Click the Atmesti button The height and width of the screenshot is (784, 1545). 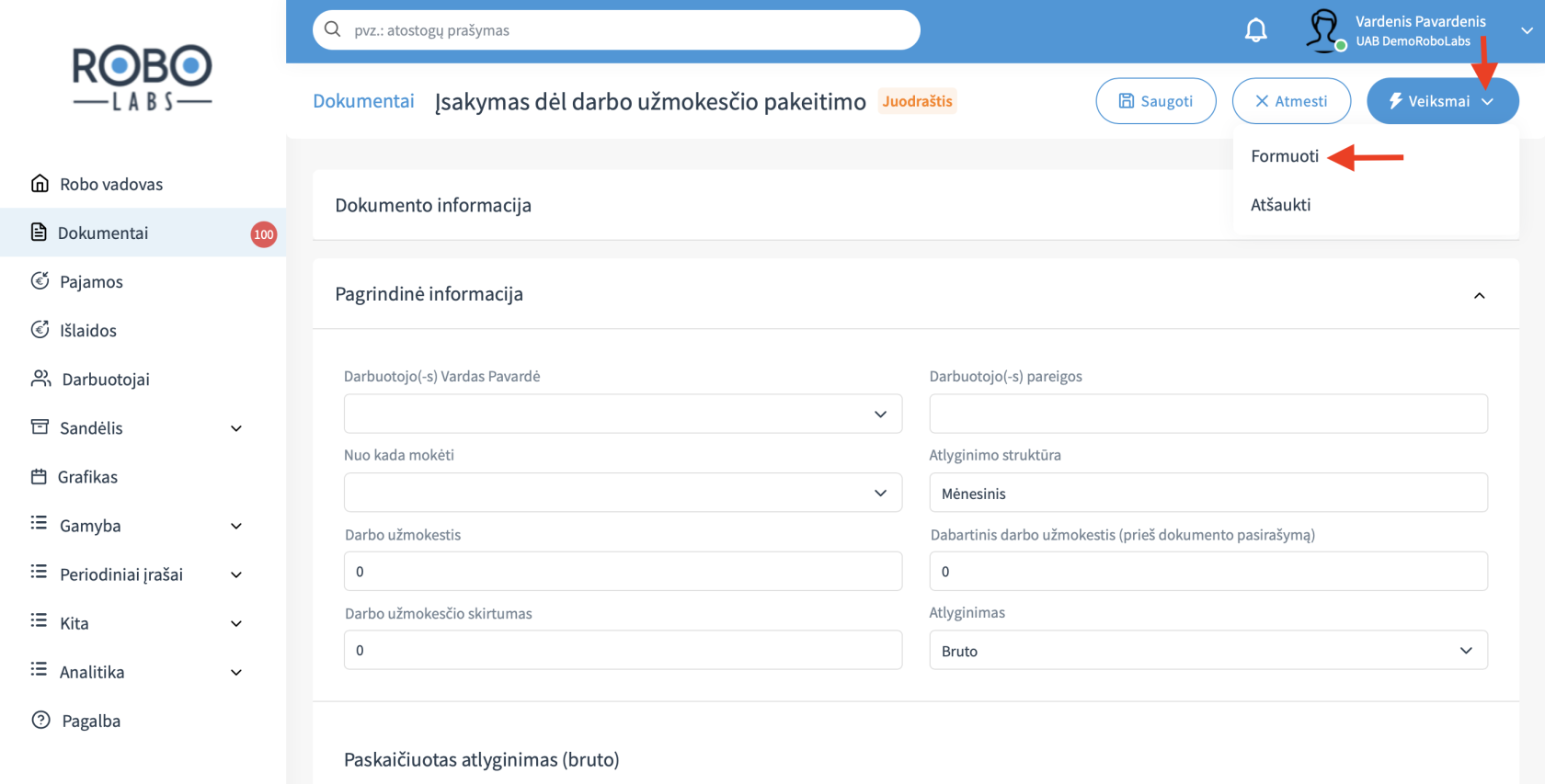coord(1291,101)
